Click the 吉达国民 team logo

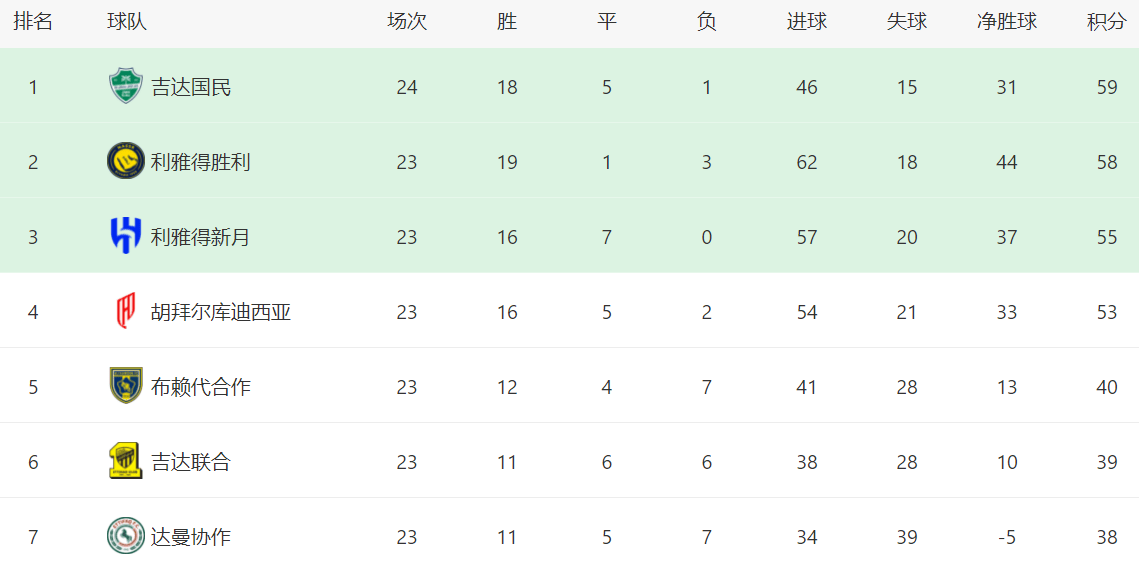[126, 87]
